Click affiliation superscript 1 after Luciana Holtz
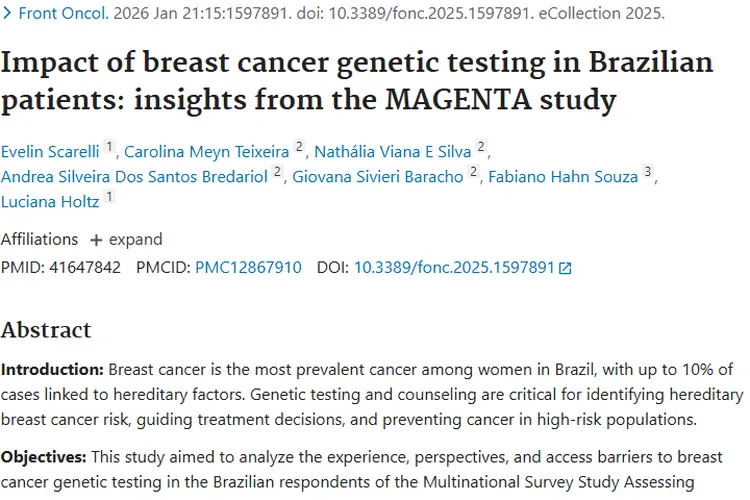Image resolution: width=750 pixels, height=500 pixels. 109,198
